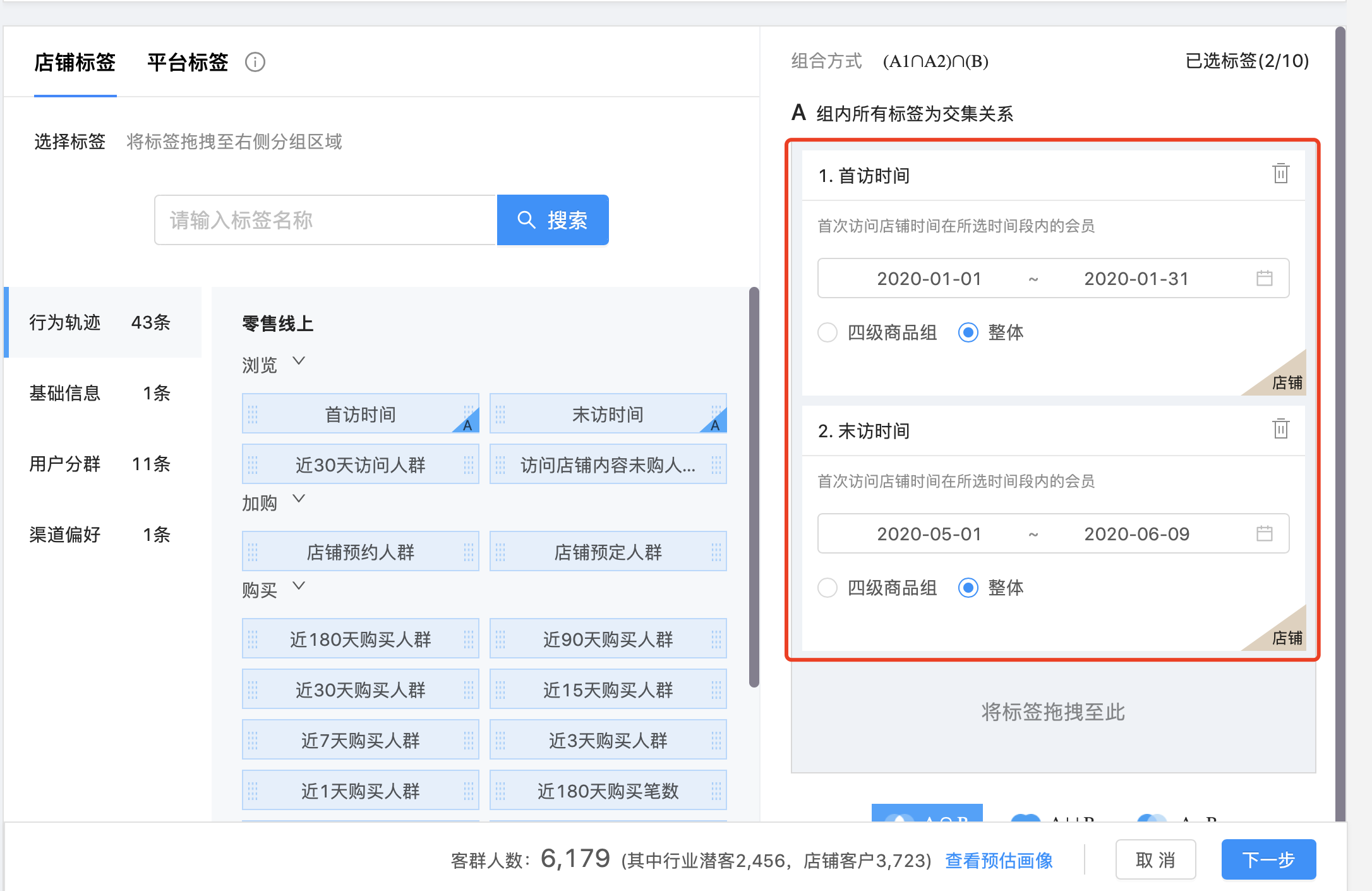Click the 近7天购买人群 tag
The image size is (1372, 891).
point(361,740)
